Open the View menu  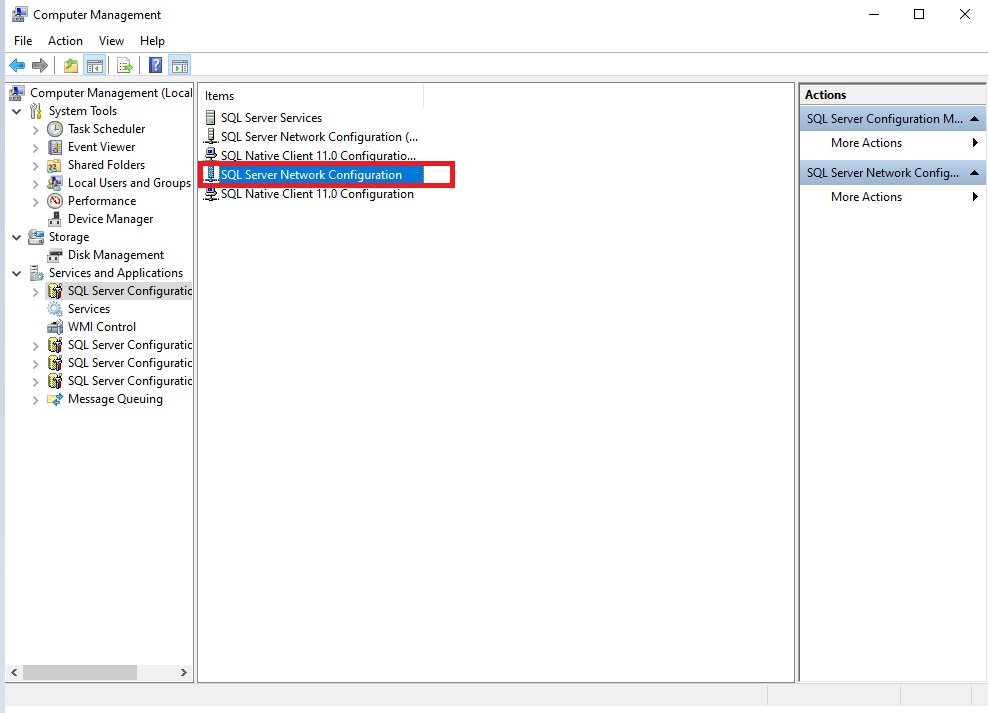click(x=111, y=41)
